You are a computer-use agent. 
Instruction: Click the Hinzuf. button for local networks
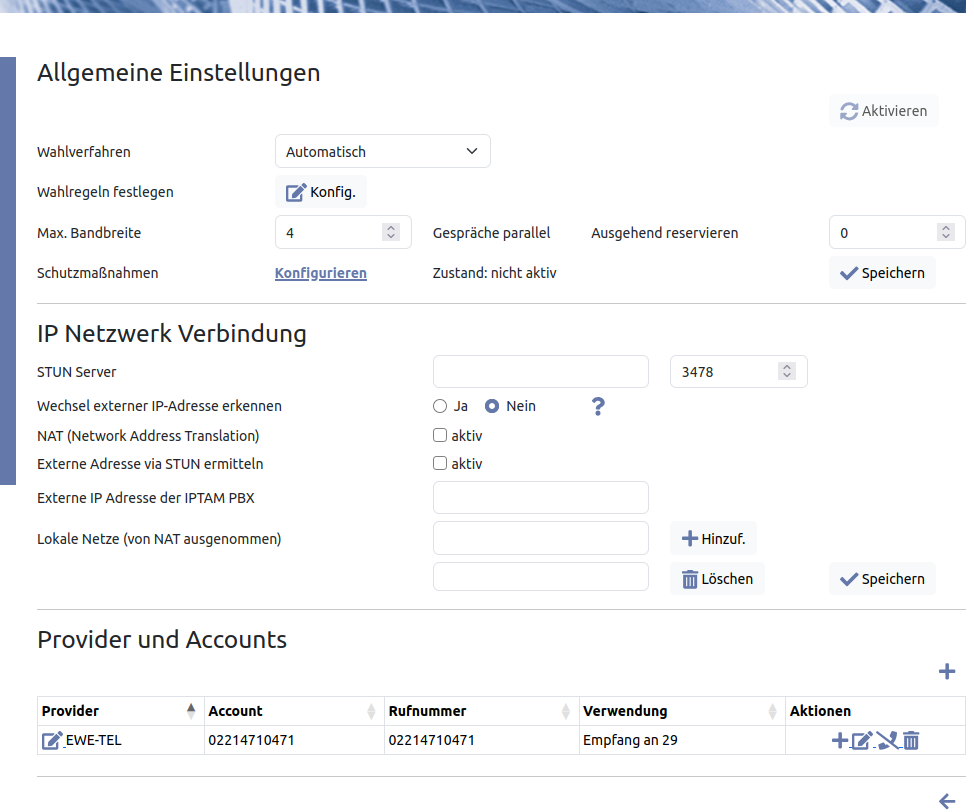click(x=713, y=539)
